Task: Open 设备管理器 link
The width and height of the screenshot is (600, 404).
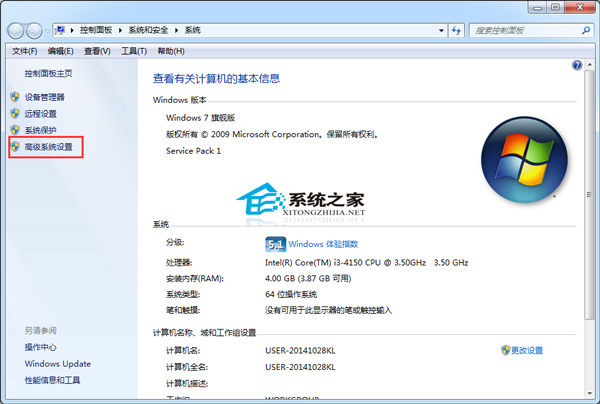Action: pyautogui.click(x=44, y=97)
